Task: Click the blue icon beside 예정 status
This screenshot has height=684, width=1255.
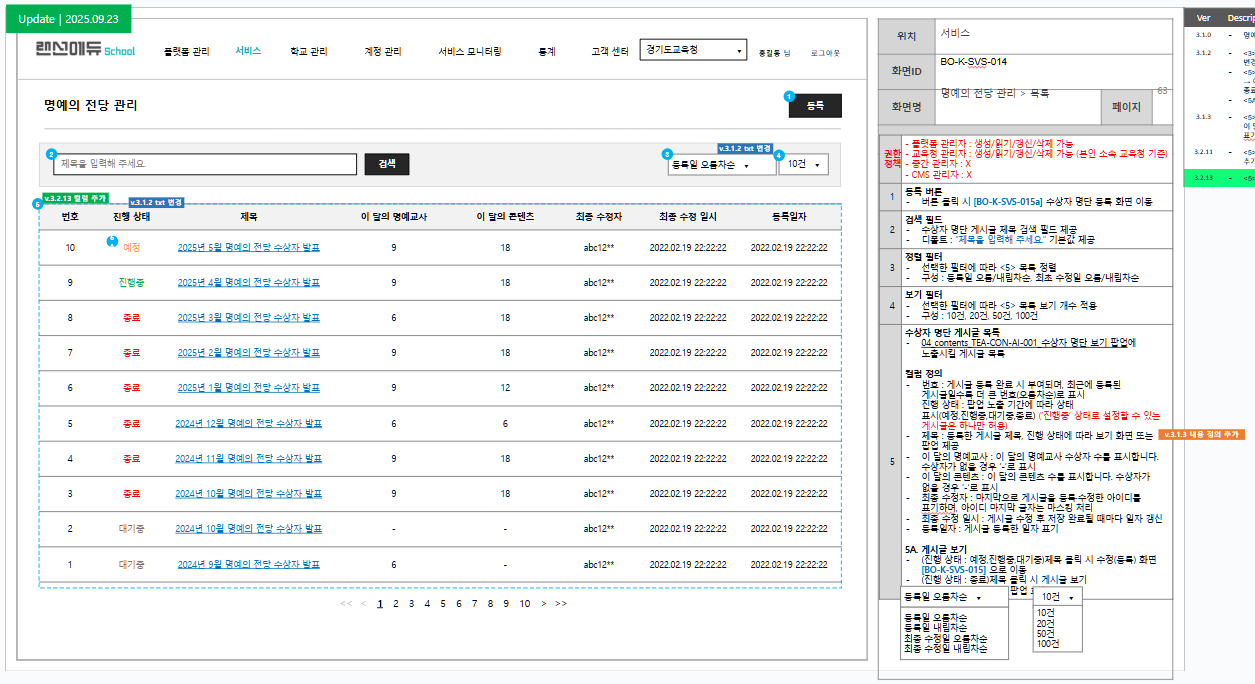Action: pyautogui.click(x=112, y=241)
